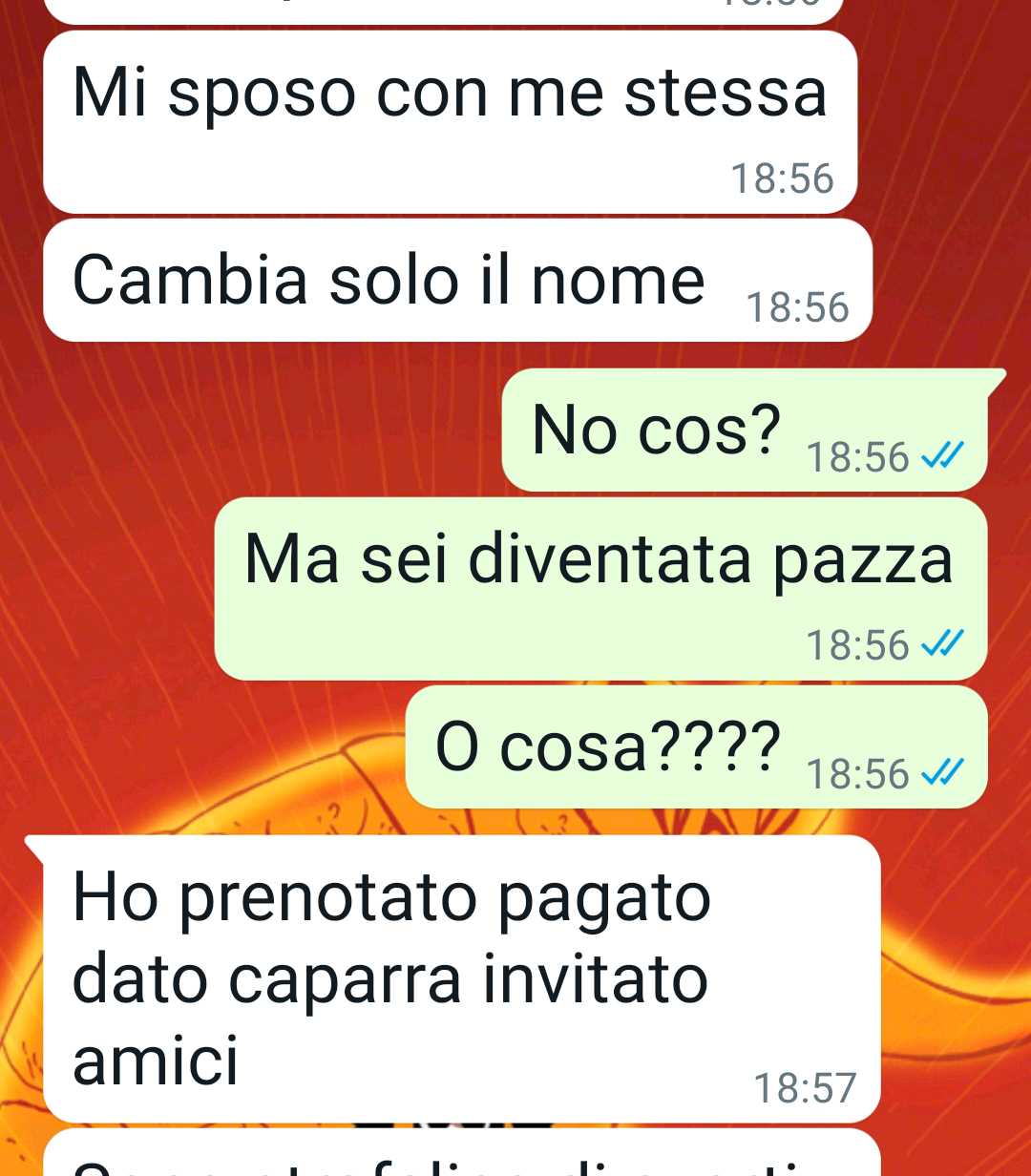Tap the 18:57 timestamp of the caparra message
Image resolution: width=1031 pixels, height=1176 pixels.
pos(806,1088)
